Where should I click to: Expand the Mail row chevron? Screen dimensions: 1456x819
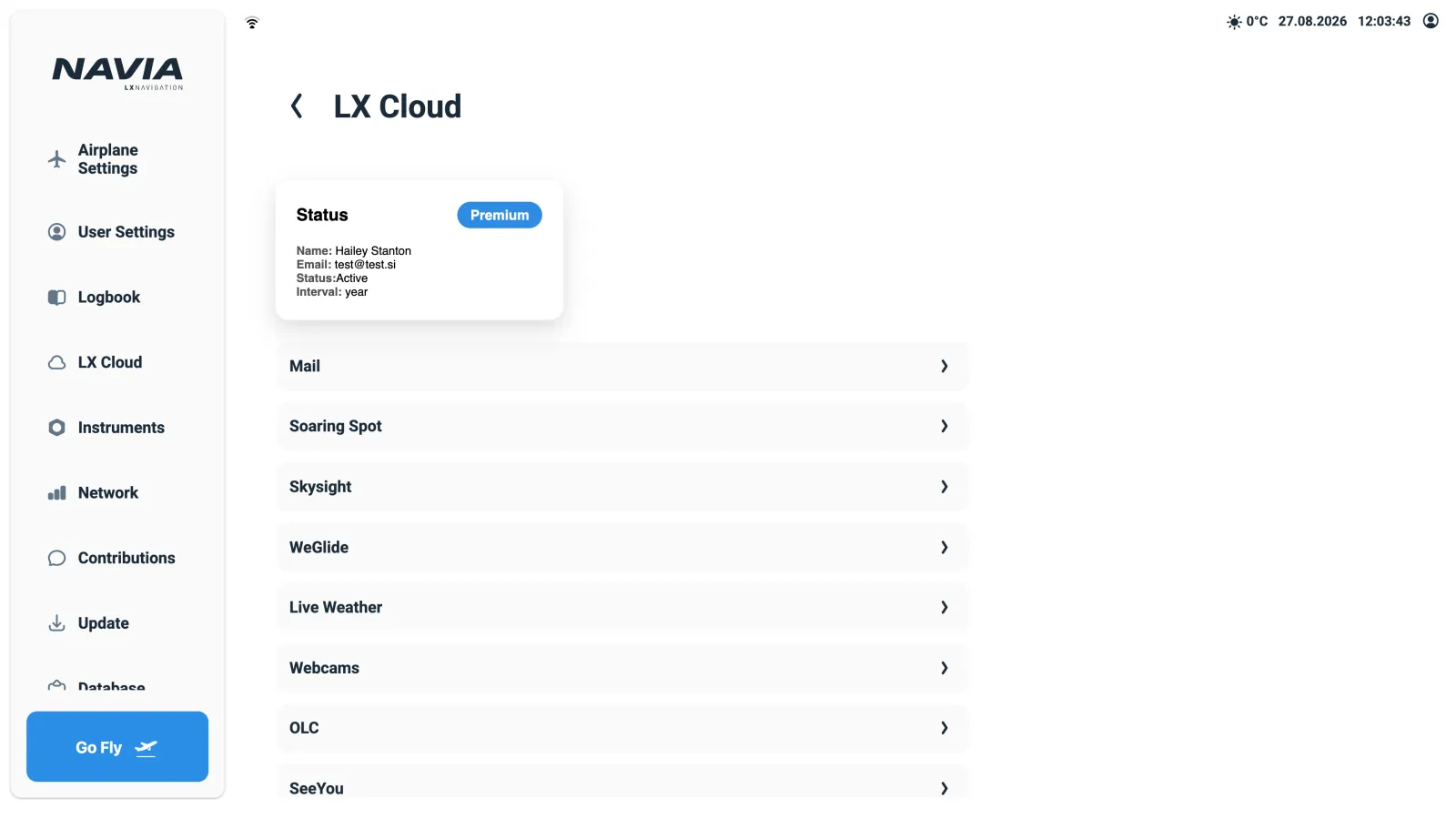[x=944, y=366]
